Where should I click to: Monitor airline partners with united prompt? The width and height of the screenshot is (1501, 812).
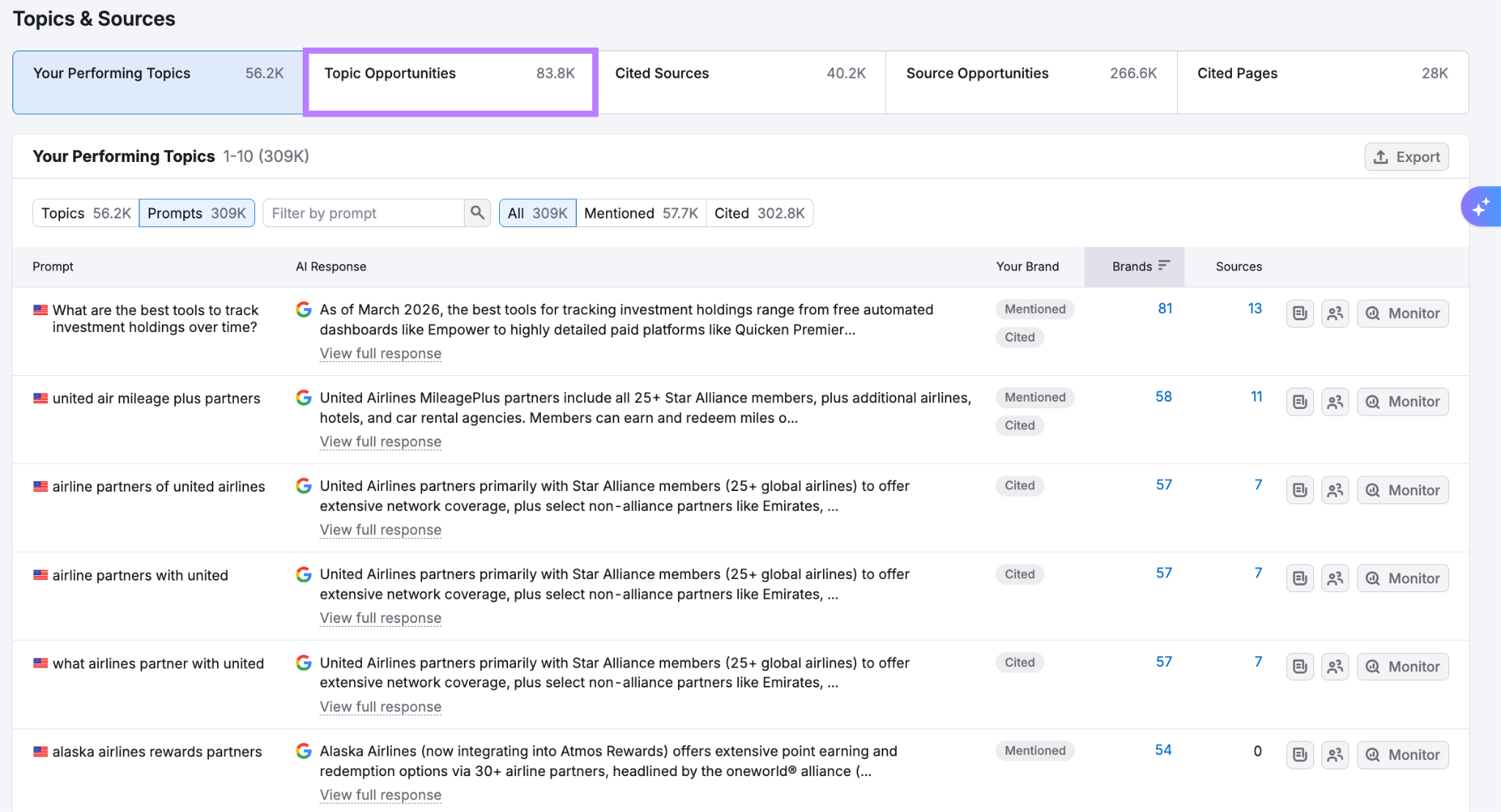coord(1403,578)
